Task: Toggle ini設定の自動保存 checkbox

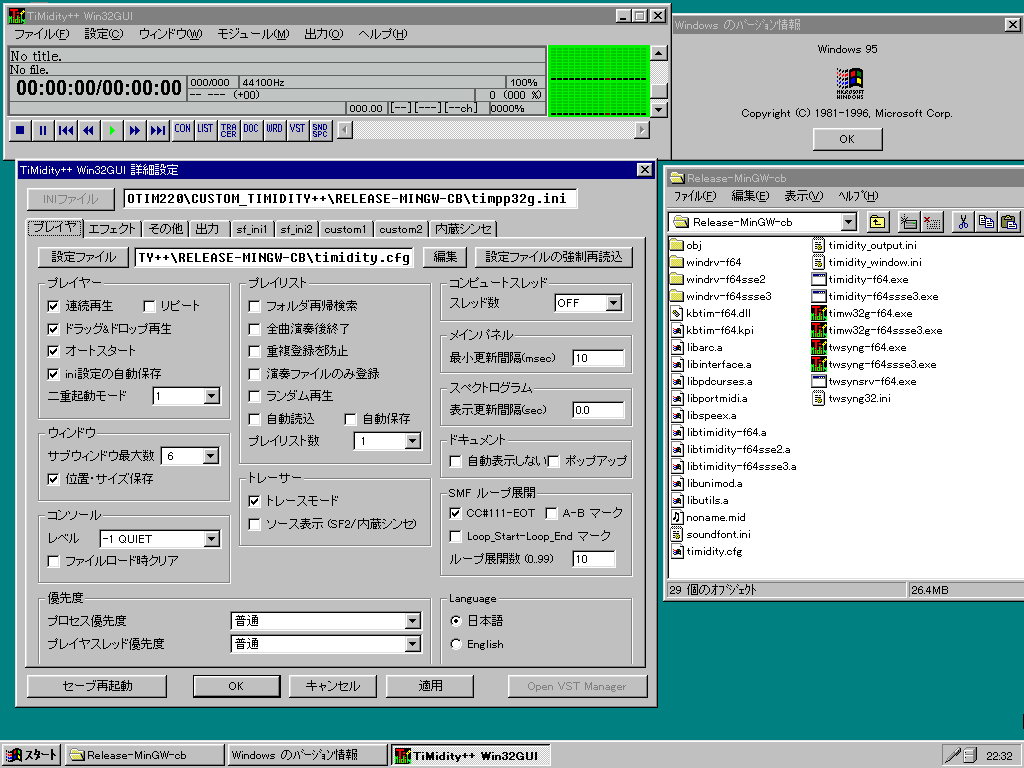Action: (54, 374)
